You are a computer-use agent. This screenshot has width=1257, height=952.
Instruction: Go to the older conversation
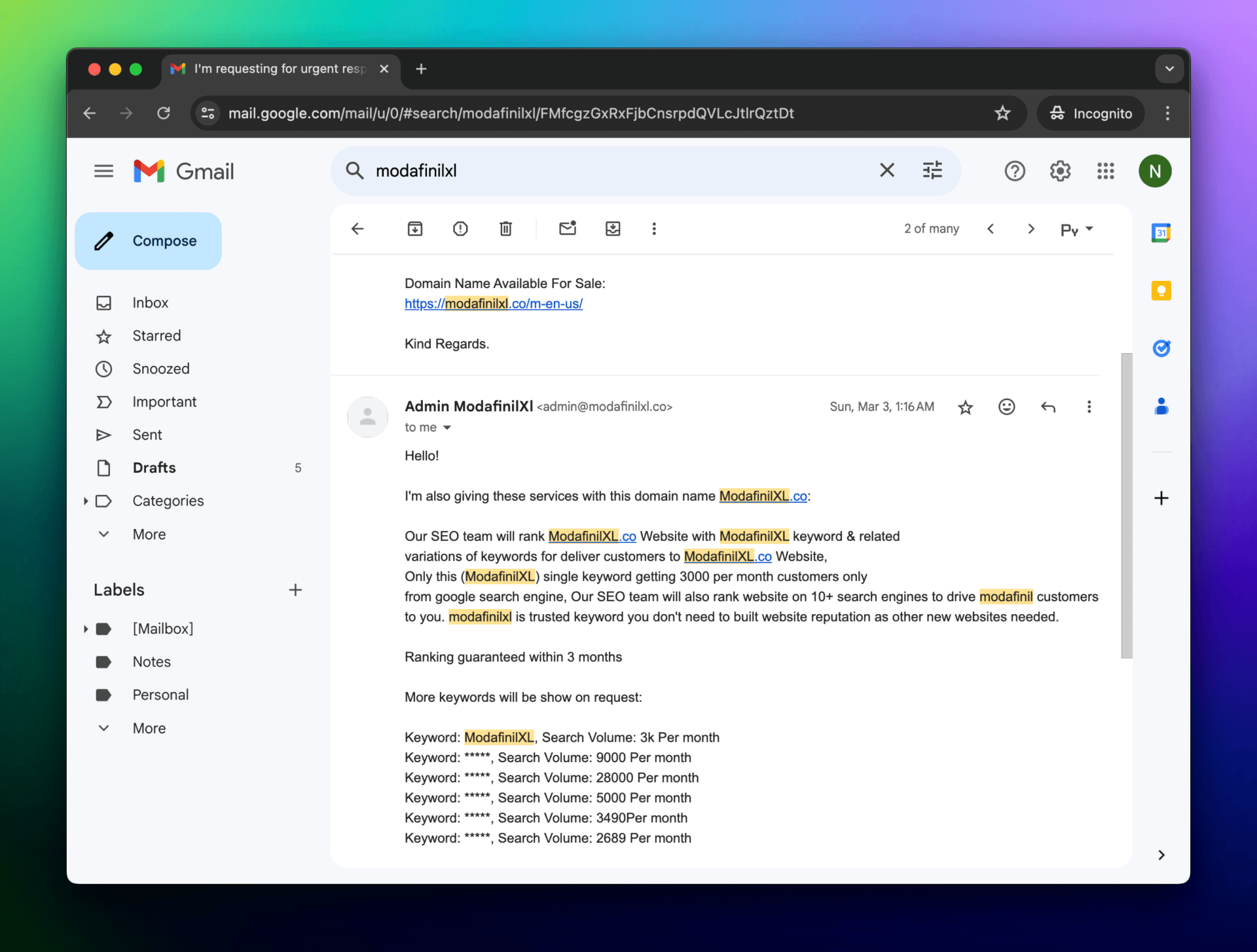(x=1031, y=229)
